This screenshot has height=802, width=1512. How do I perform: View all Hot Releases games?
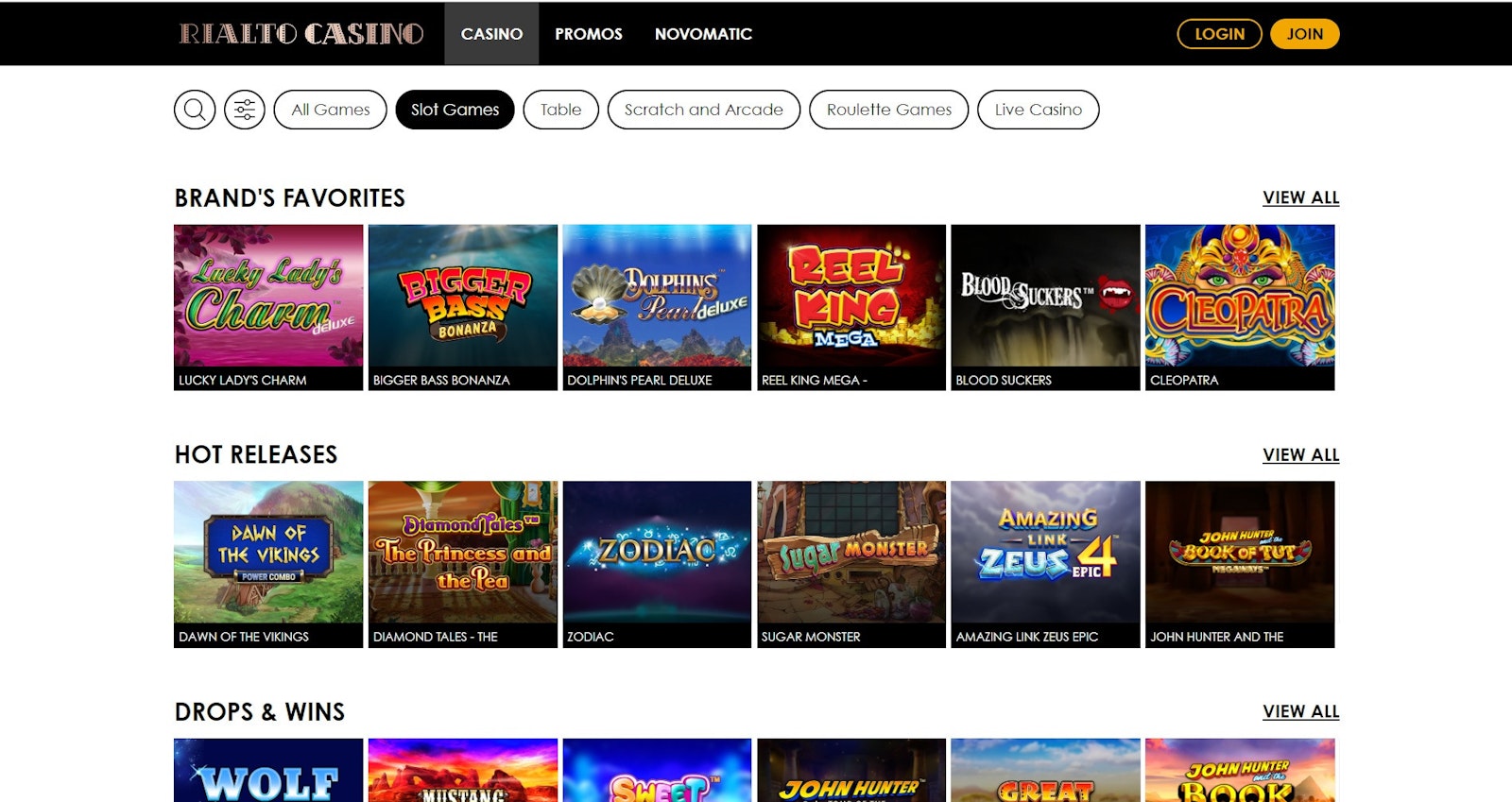coord(1301,454)
